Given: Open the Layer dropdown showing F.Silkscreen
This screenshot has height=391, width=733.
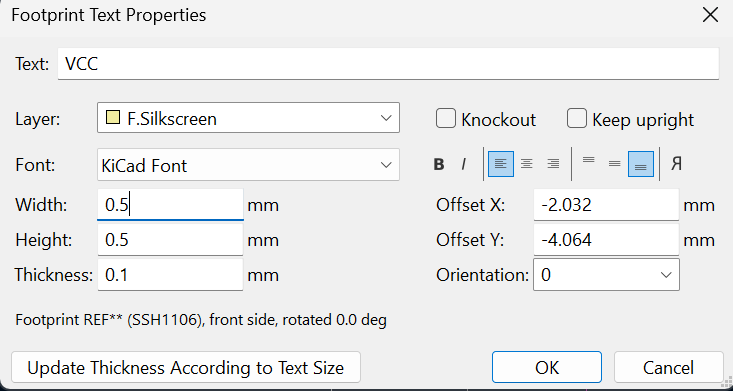Looking at the screenshot, I should pos(248,118).
